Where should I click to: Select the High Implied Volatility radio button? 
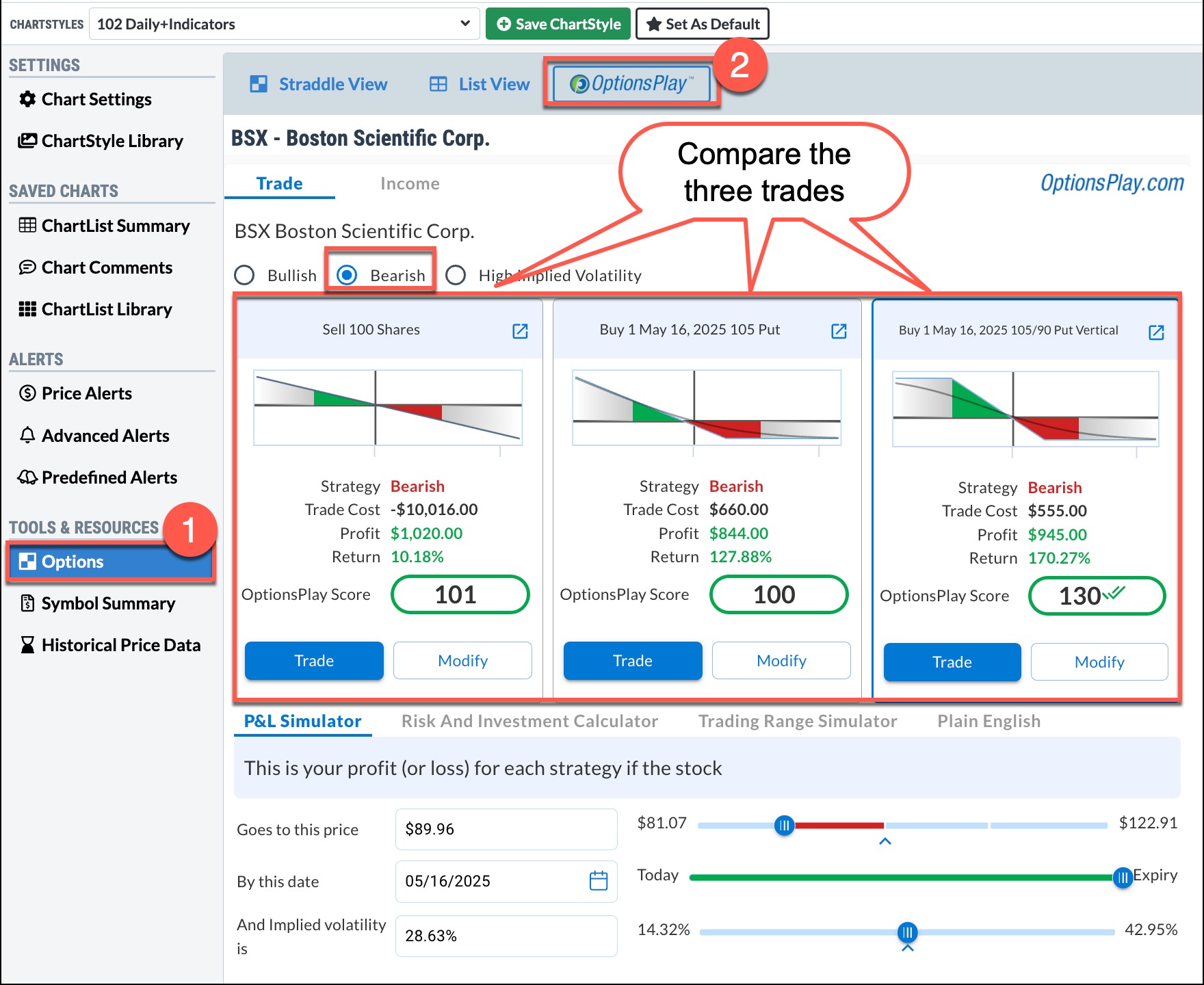[x=456, y=275]
